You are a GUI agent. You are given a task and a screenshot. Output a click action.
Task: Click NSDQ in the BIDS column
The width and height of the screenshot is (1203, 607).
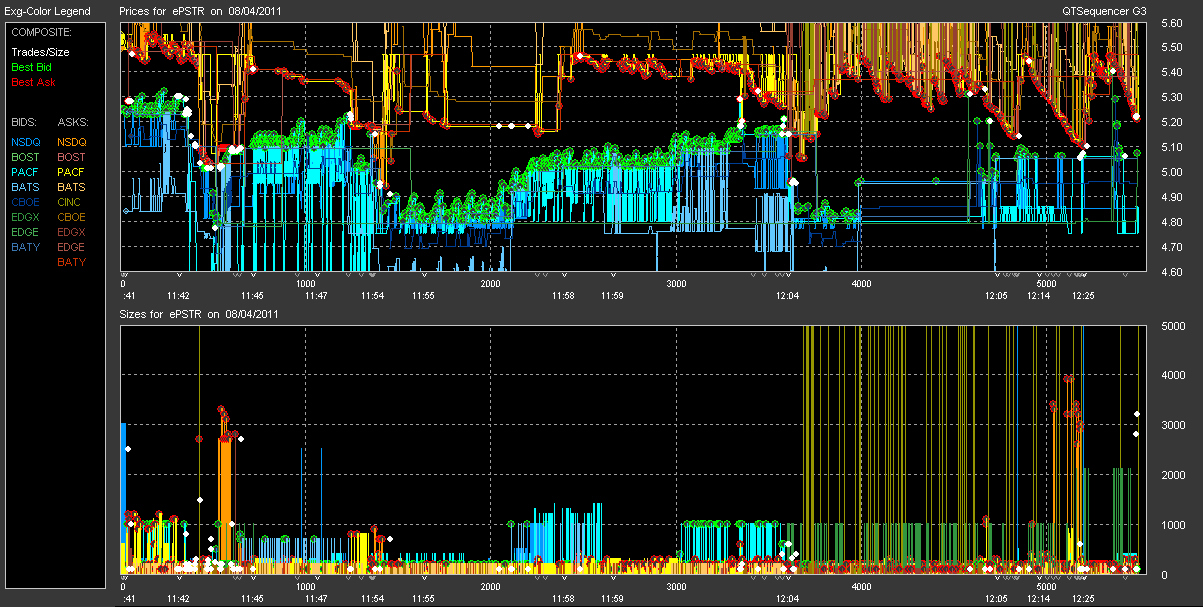25,142
